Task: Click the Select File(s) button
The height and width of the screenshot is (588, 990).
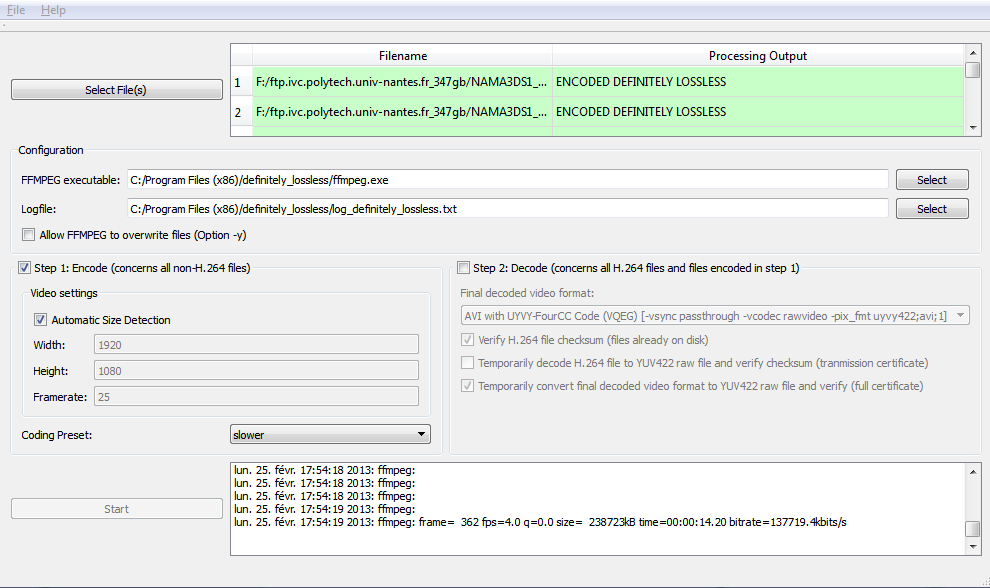Action: pyautogui.click(x=116, y=90)
